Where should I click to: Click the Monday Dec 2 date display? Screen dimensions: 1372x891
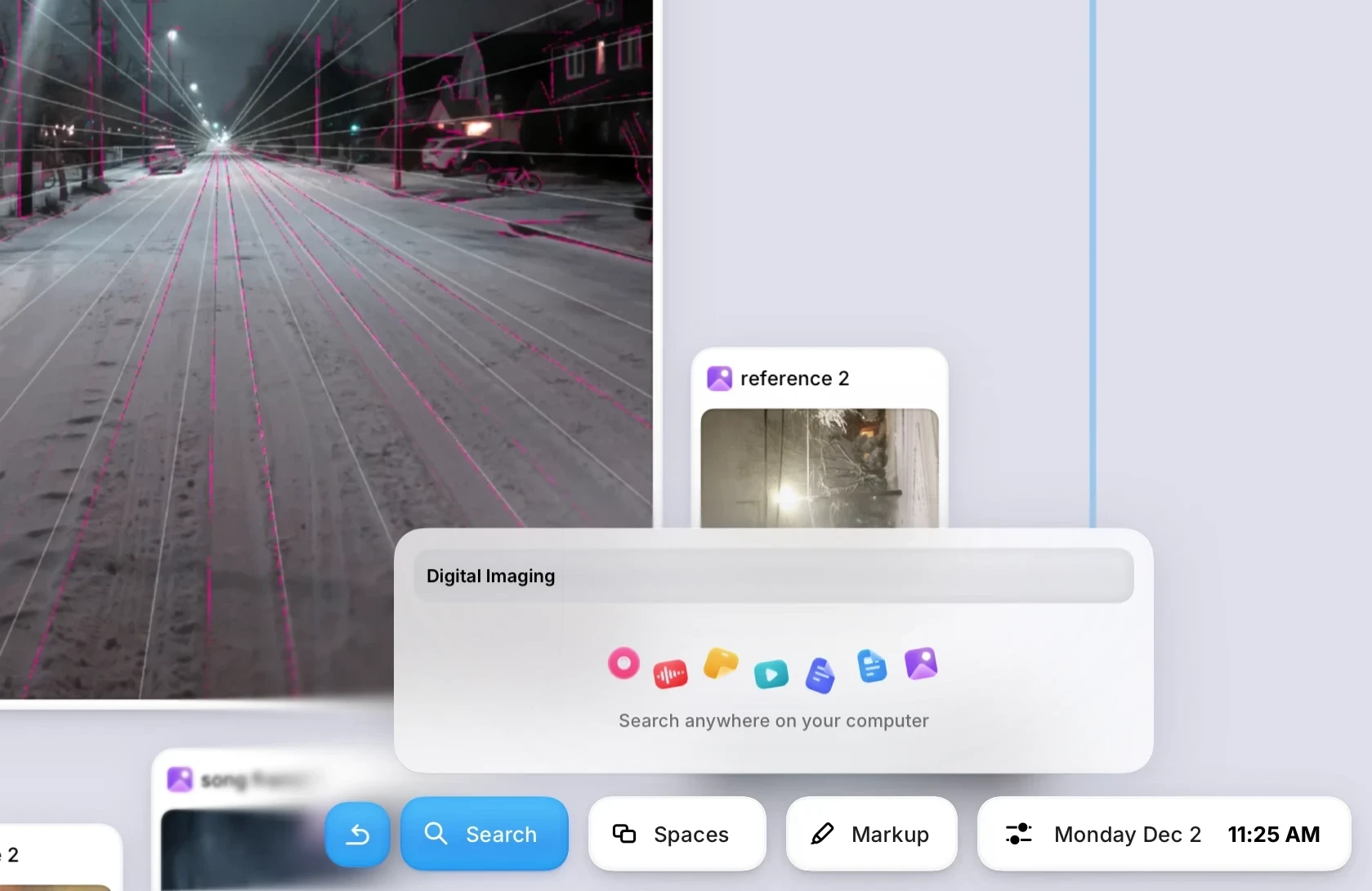pyautogui.click(x=1127, y=835)
